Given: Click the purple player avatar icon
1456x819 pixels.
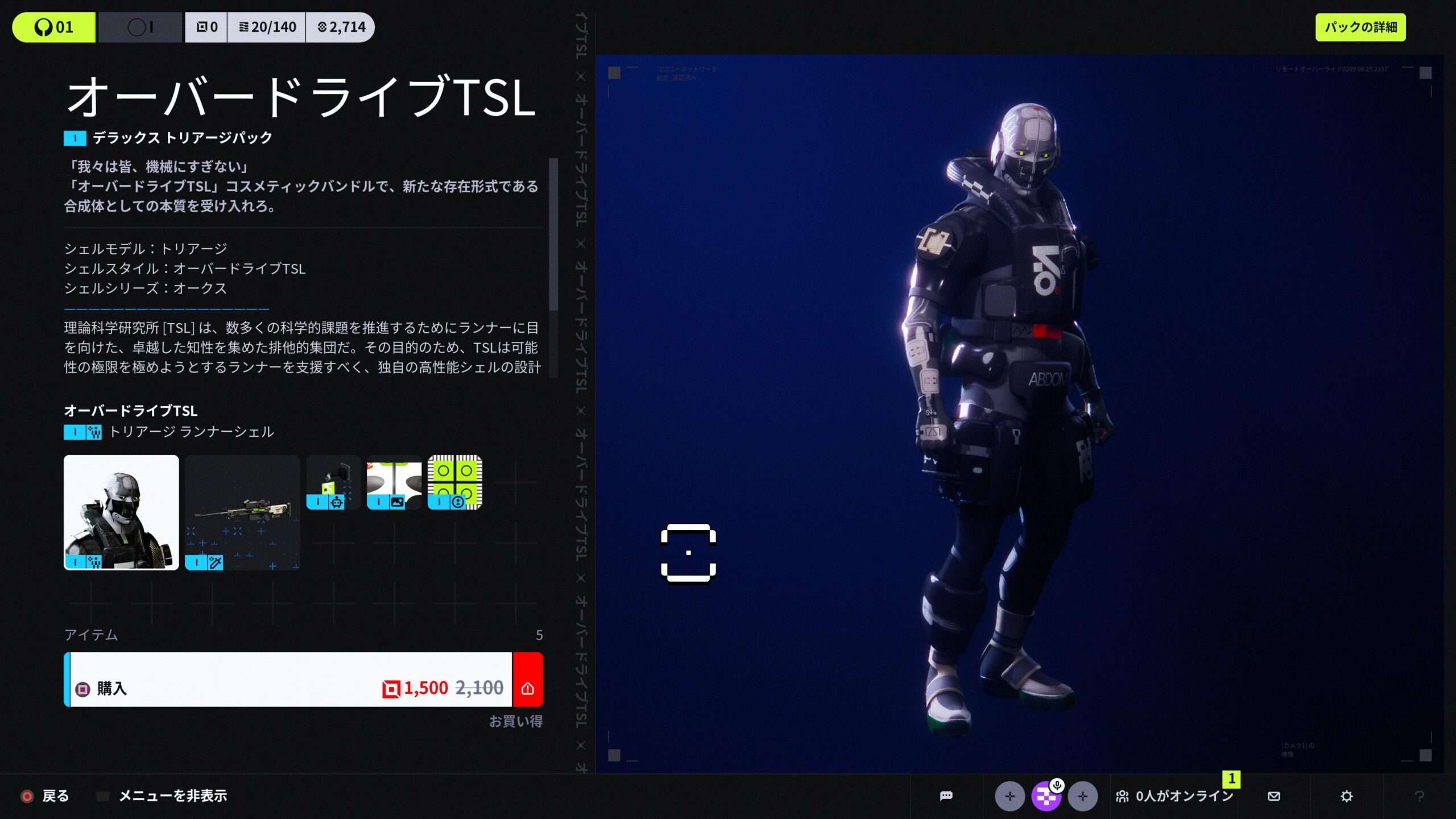Looking at the screenshot, I should coord(1046,796).
